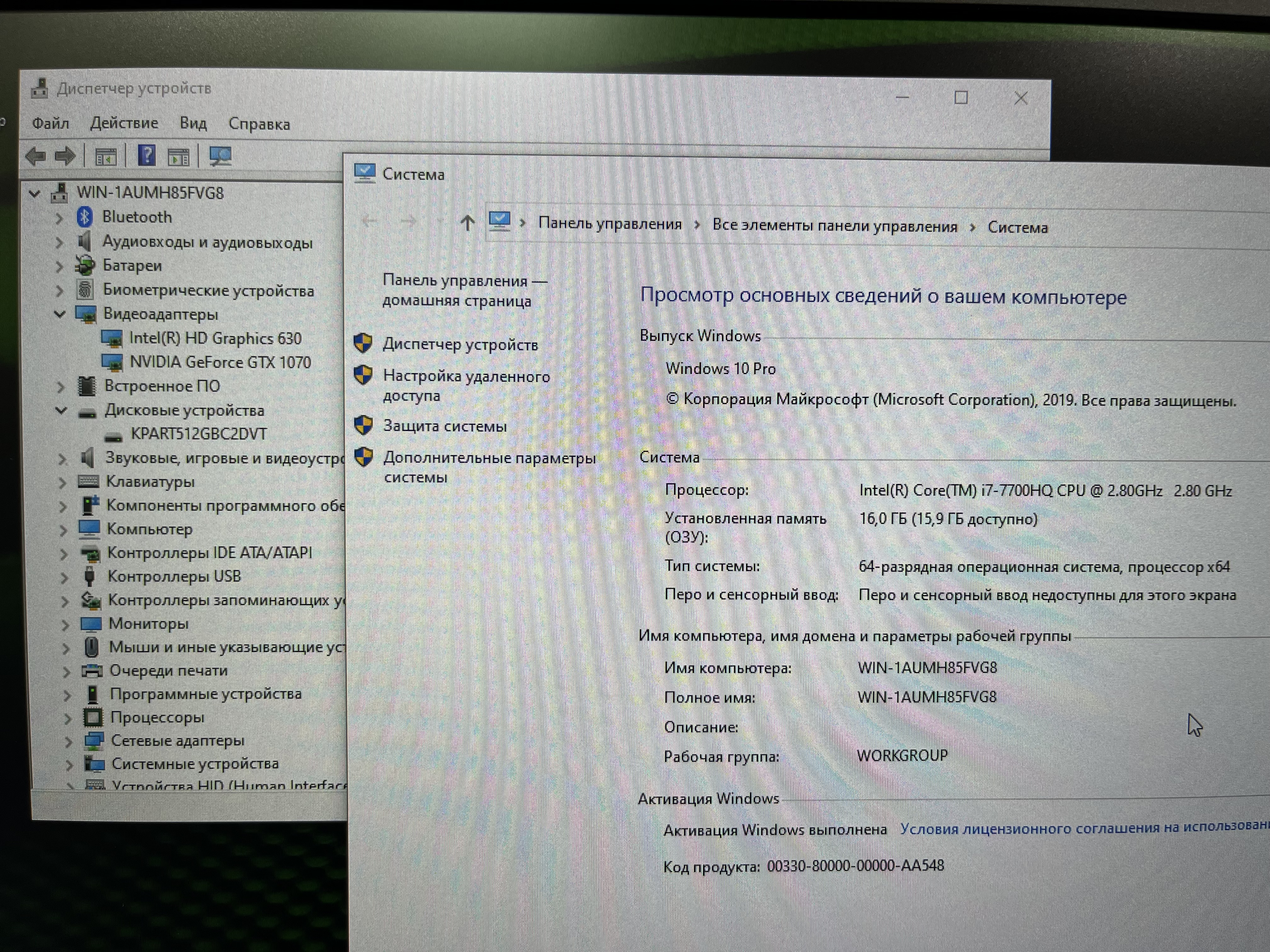Viewport: 1270px width, 952px height.
Task: Click the Back arrow in Device Manager toolbar
Action: pos(36,156)
